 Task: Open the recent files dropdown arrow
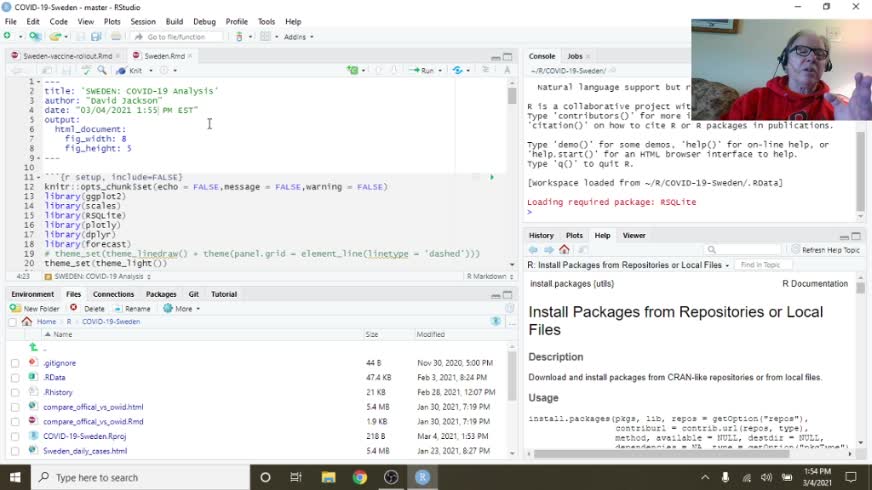[66, 37]
